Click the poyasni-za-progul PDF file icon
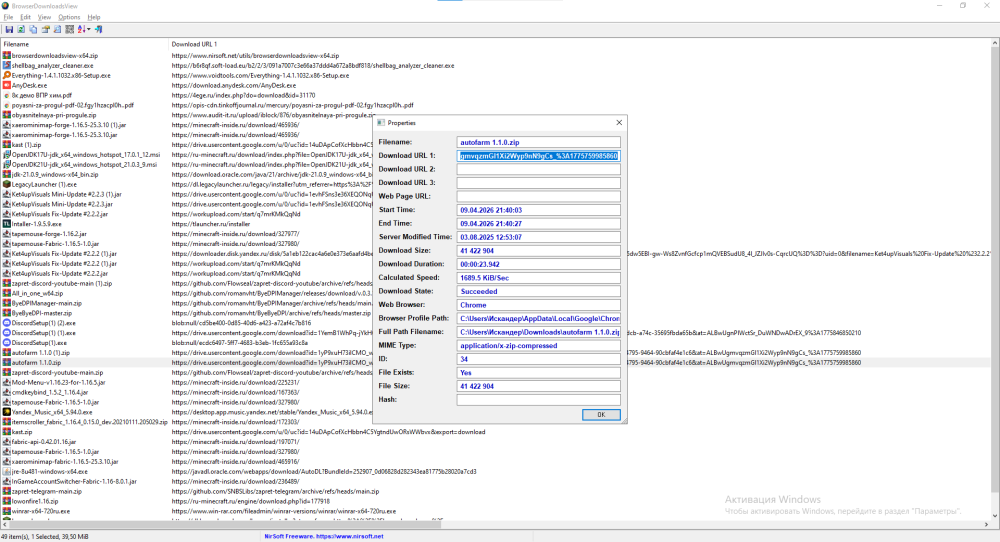1000x542 pixels. (x=6, y=105)
